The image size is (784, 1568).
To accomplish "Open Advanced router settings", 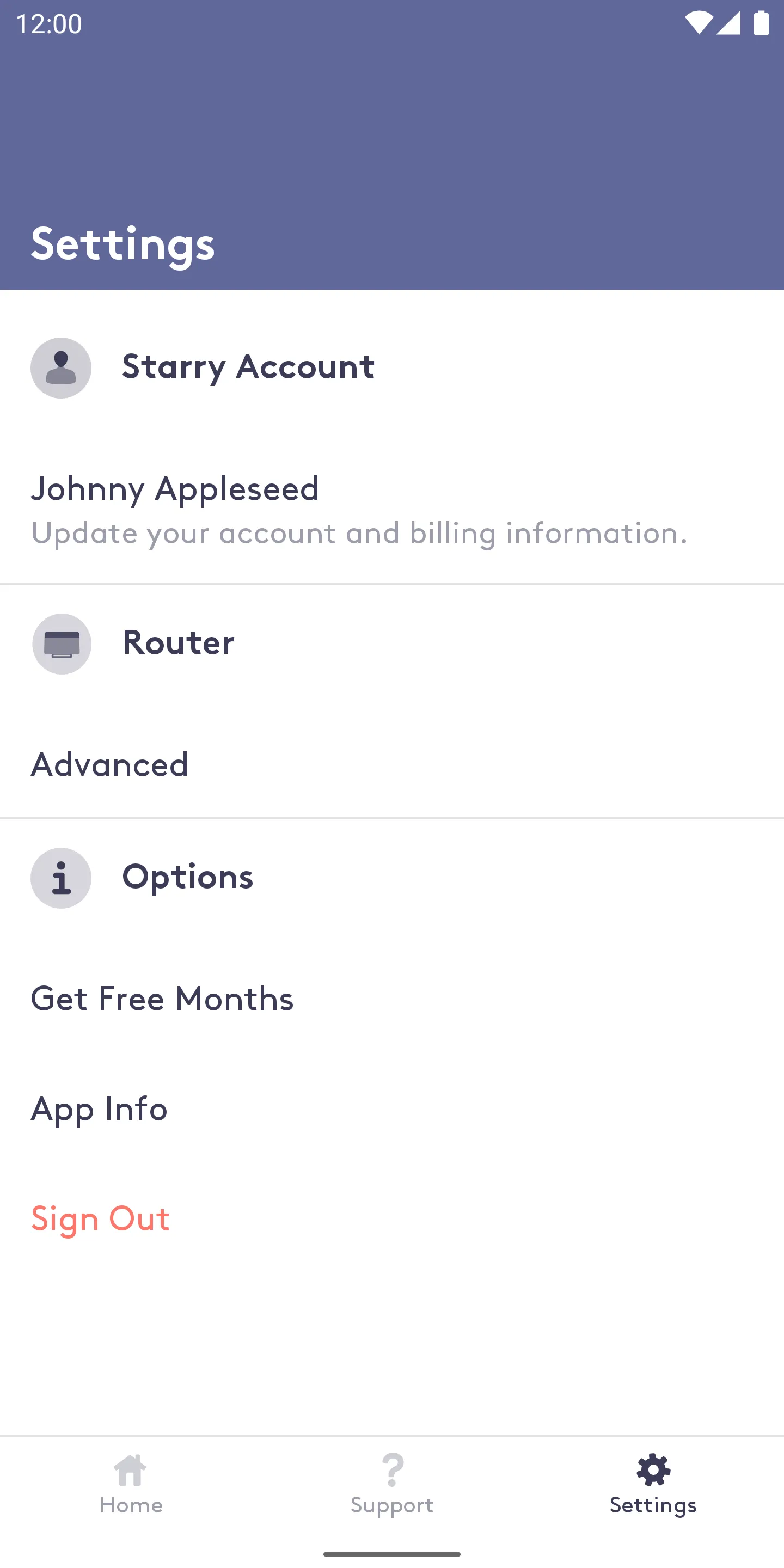I will [392, 764].
